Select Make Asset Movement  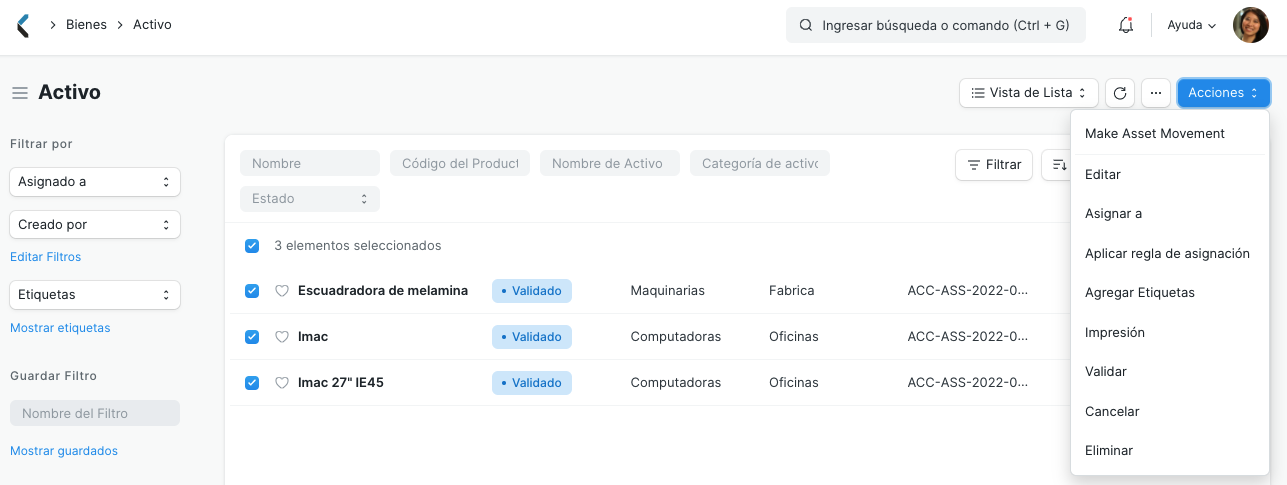point(1170,134)
